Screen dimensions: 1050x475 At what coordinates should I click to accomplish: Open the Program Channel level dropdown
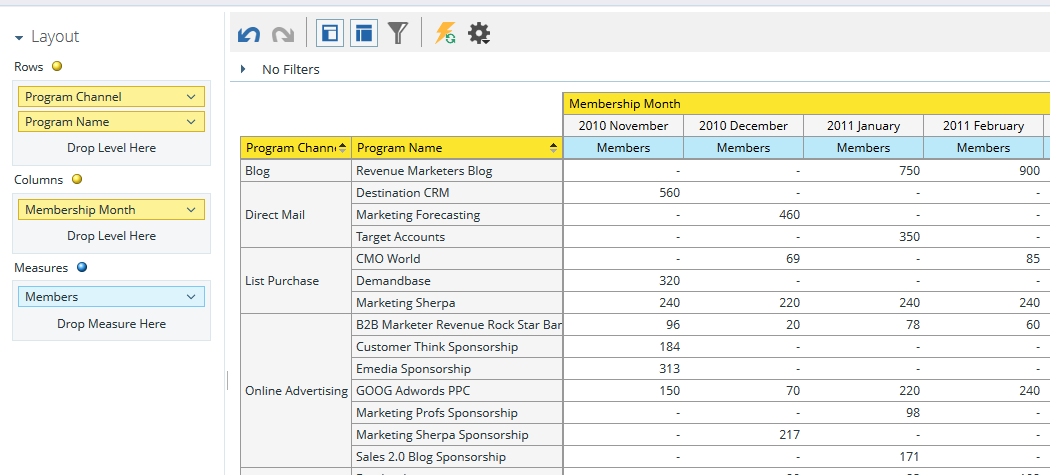191,97
